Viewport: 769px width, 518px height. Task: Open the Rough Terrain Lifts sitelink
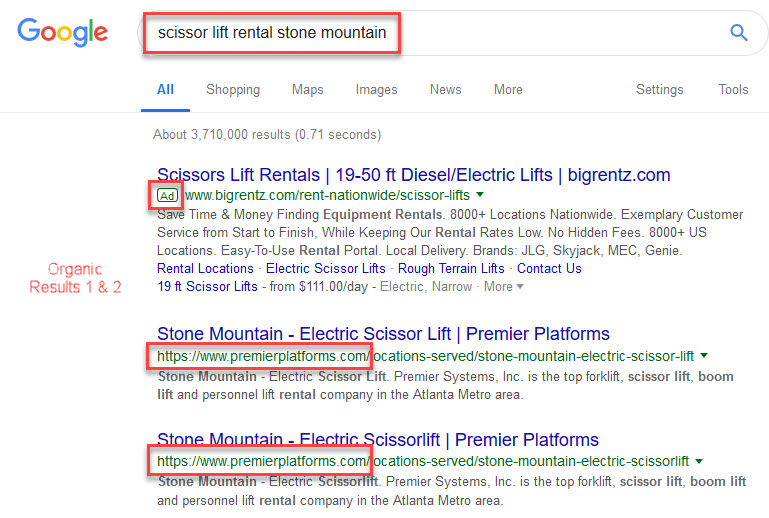(451, 269)
